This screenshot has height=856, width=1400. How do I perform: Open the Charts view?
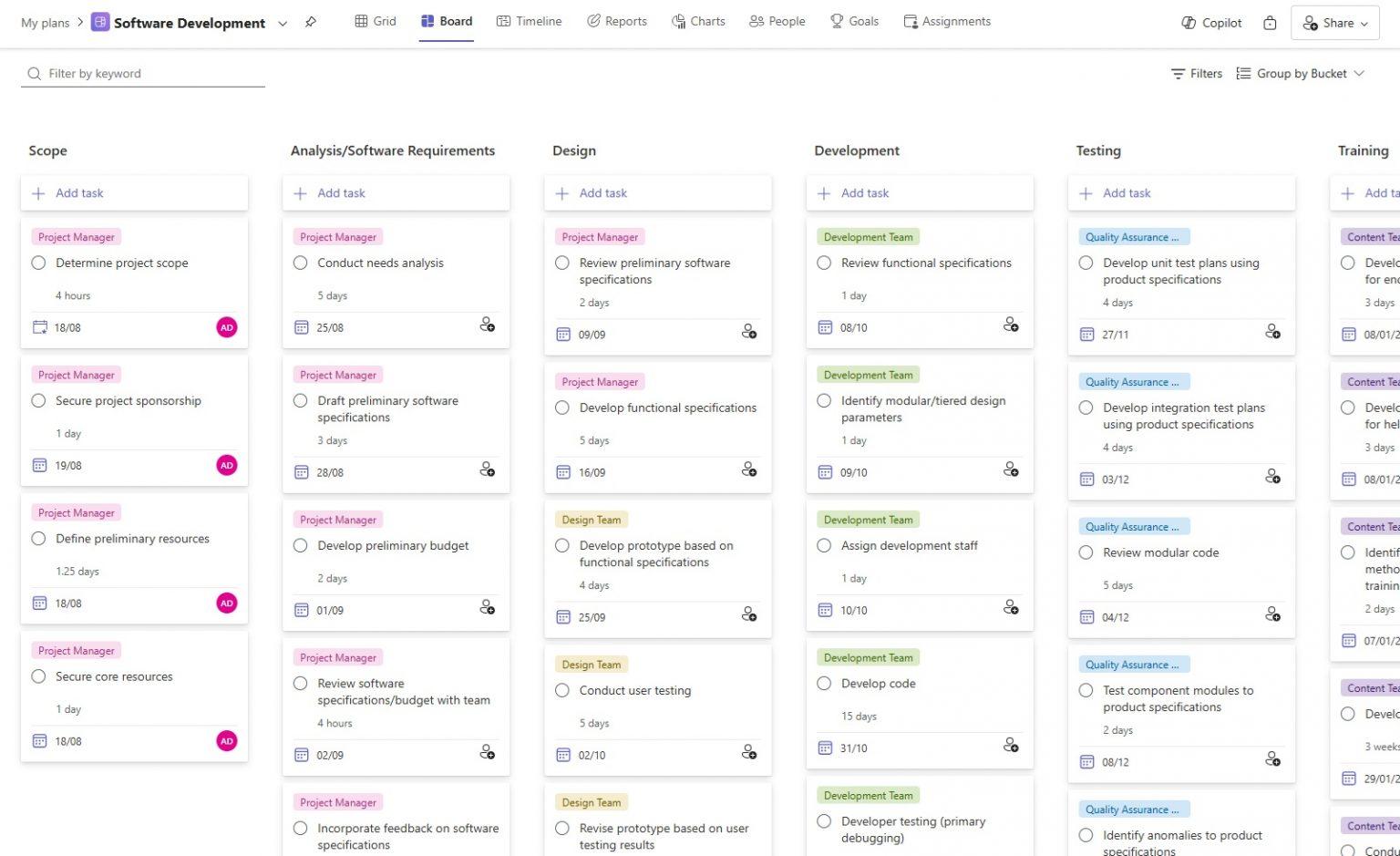click(x=698, y=20)
